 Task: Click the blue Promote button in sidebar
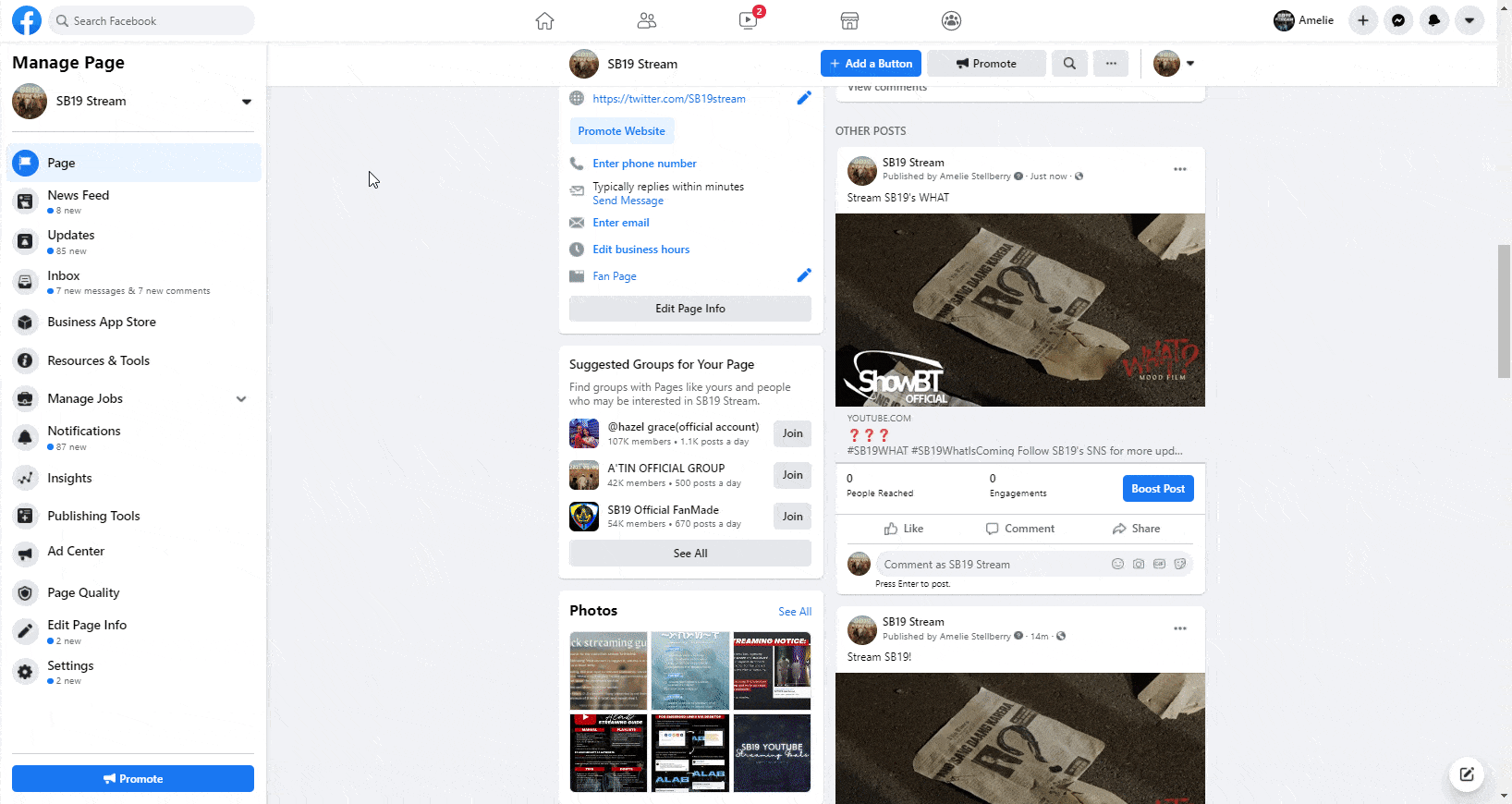coord(133,778)
